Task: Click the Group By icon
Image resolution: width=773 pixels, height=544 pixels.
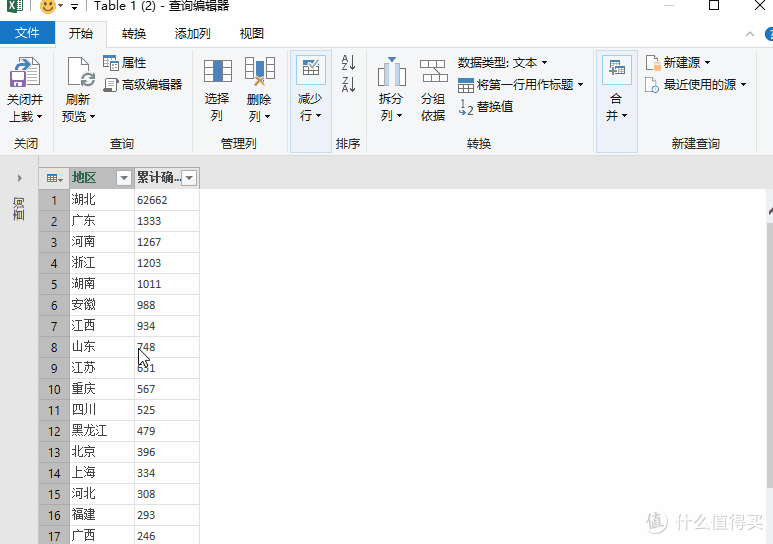Action: click(433, 73)
